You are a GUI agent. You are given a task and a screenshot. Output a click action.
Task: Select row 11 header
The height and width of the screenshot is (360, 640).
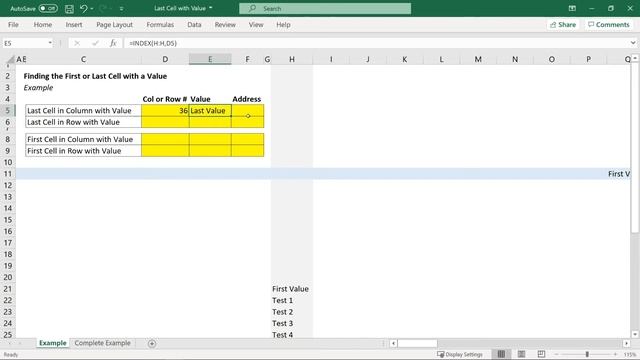pyautogui.click(x=7, y=173)
